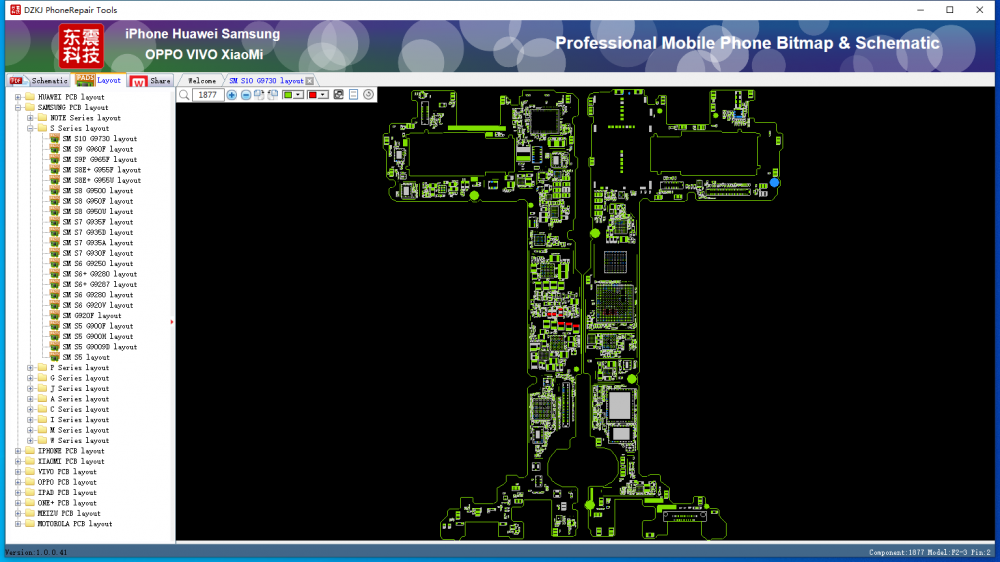Expand the NOTE Series layout folder
Screen dimensions: 1000x562
pos(30,118)
